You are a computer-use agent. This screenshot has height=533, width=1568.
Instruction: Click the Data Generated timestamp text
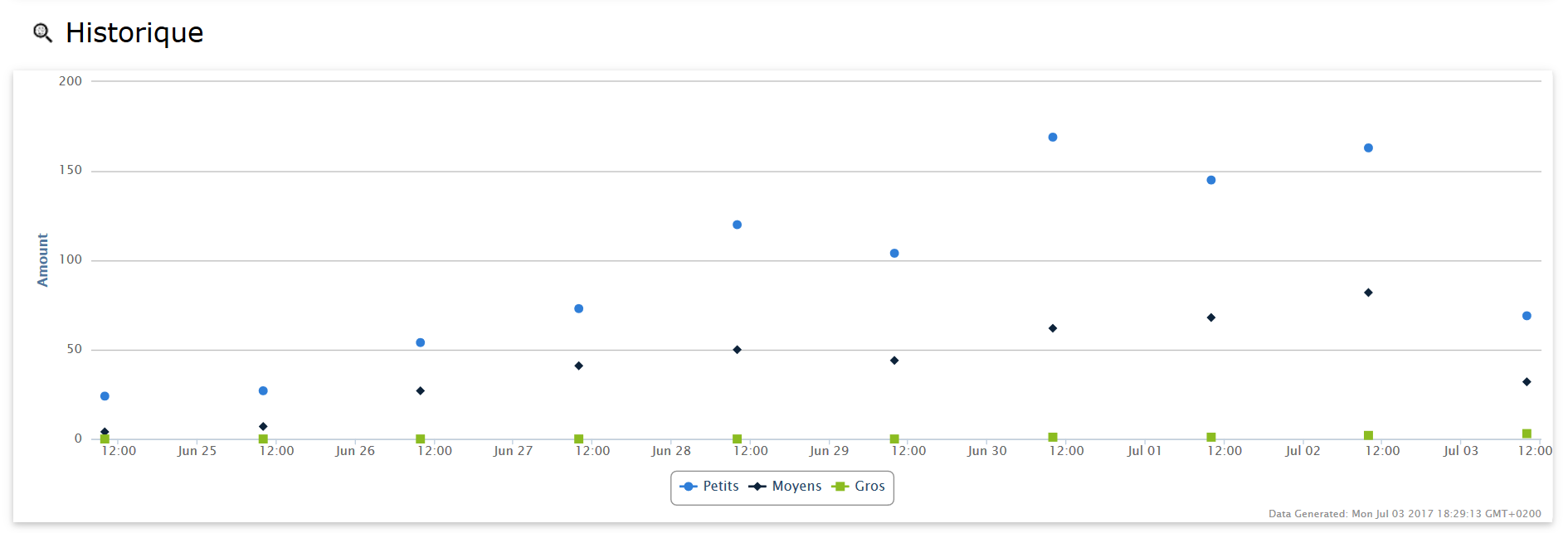click(1405, 514)
